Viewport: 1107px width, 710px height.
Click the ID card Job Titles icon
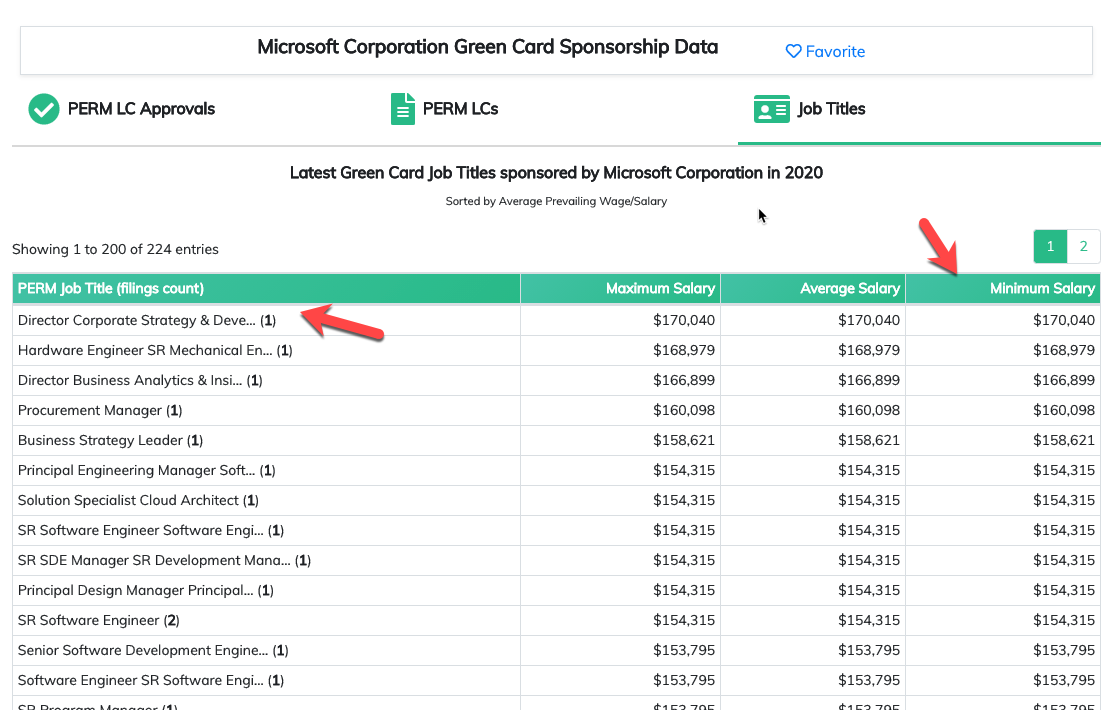[x=772, y=109]
